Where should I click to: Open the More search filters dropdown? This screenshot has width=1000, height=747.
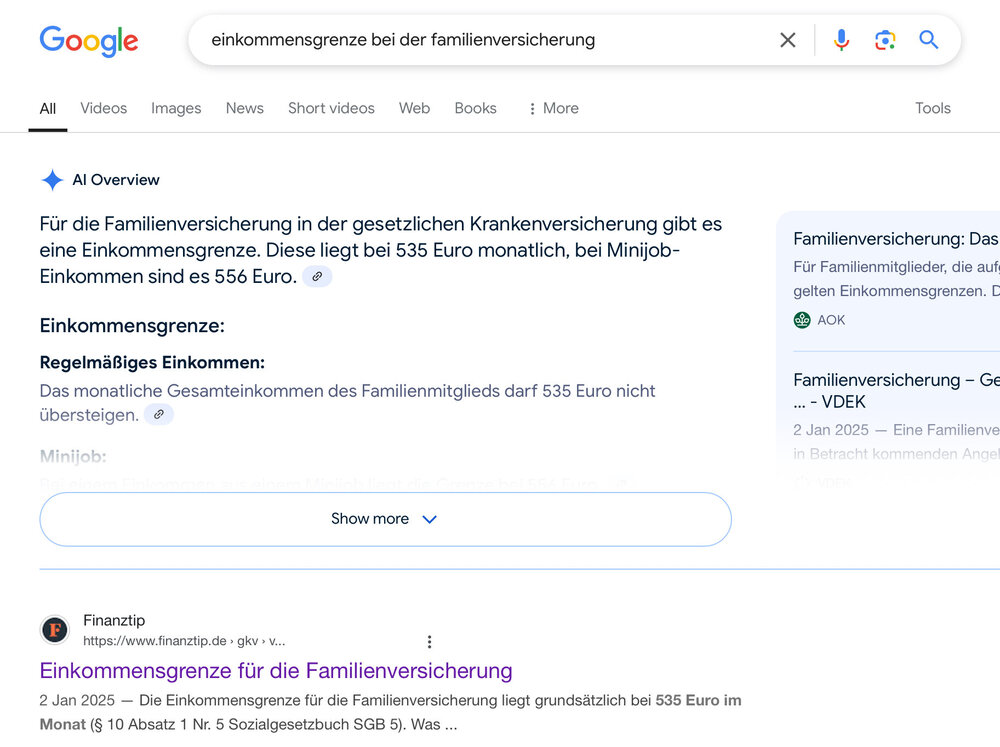552,108
